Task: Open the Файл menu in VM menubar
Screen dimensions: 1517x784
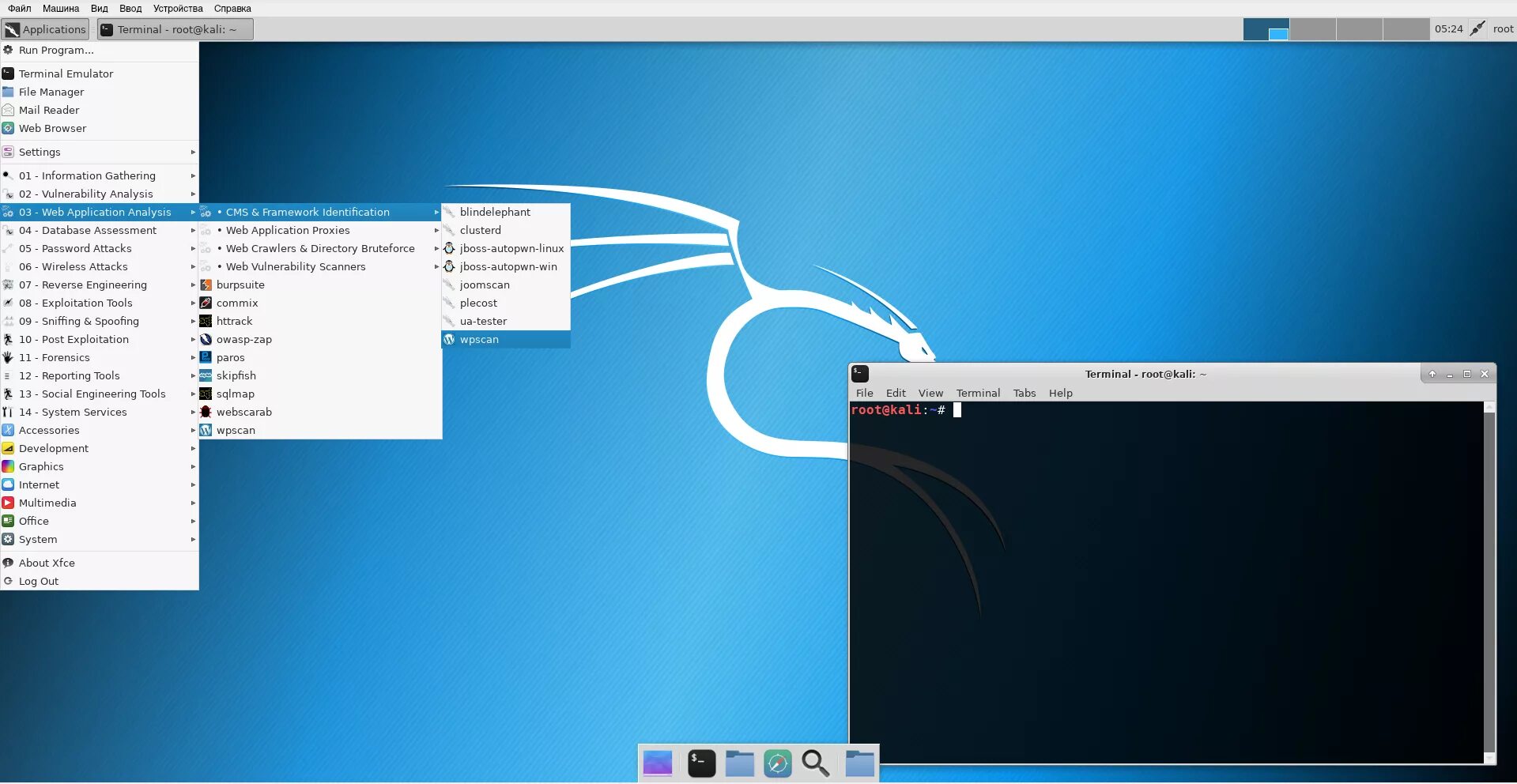Action: pyautogui.click(x=20, y=9)
